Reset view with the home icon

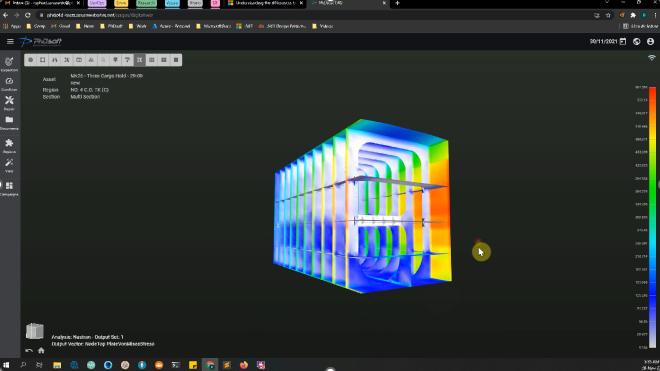[x=41, y=350]
